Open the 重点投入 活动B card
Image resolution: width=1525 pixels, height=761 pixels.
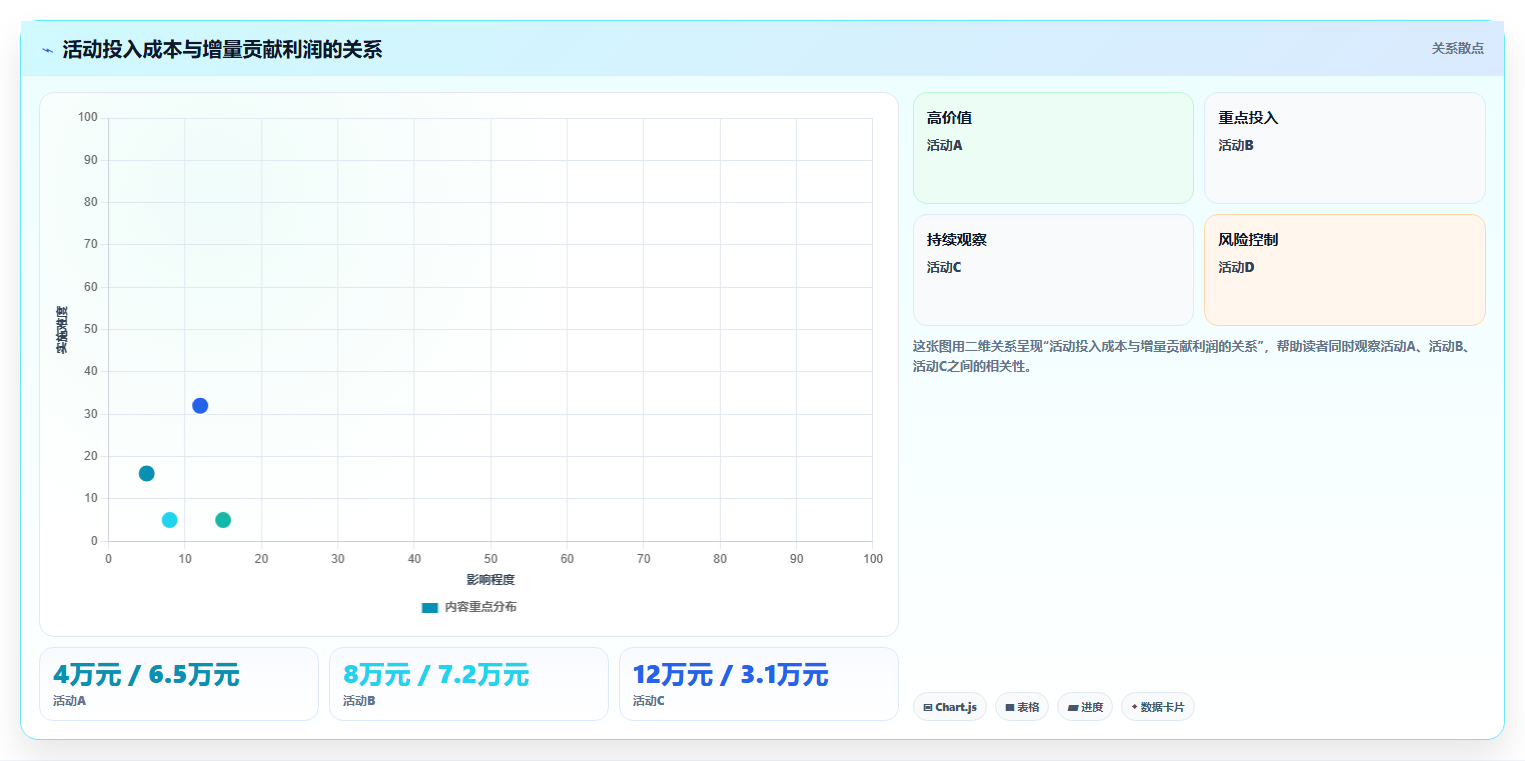point(1344,148)
